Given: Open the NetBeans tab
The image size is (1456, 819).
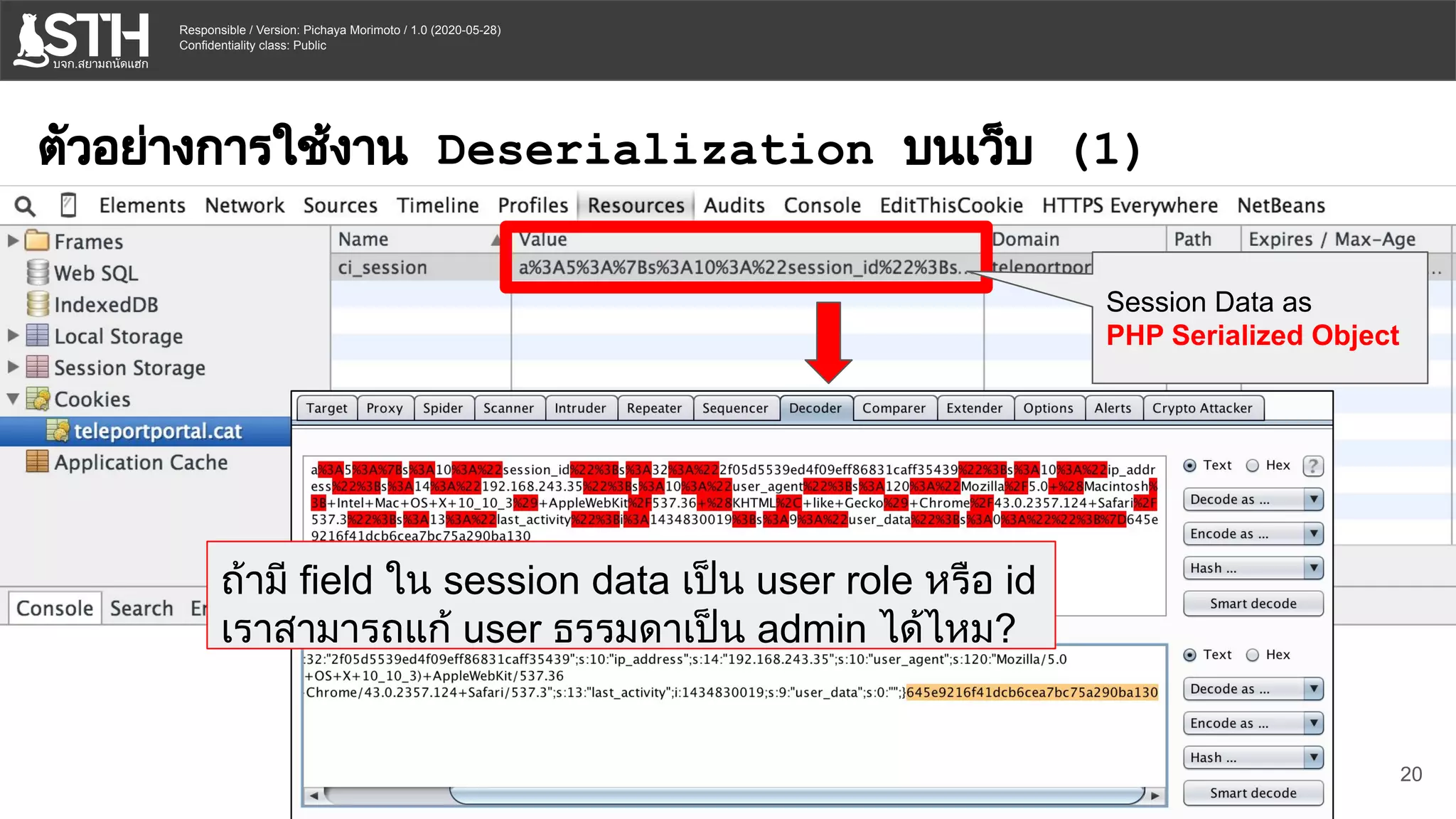Looking at the screenshot, I should pos(1281,205).
